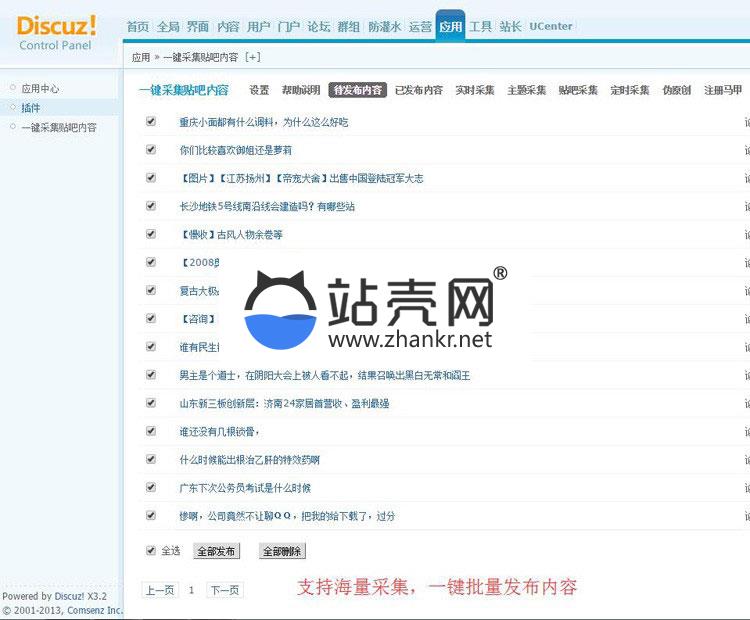Go to 首页 in top navigation
Viewport: 750px width, 620px height.
click(x=138, y=27)
